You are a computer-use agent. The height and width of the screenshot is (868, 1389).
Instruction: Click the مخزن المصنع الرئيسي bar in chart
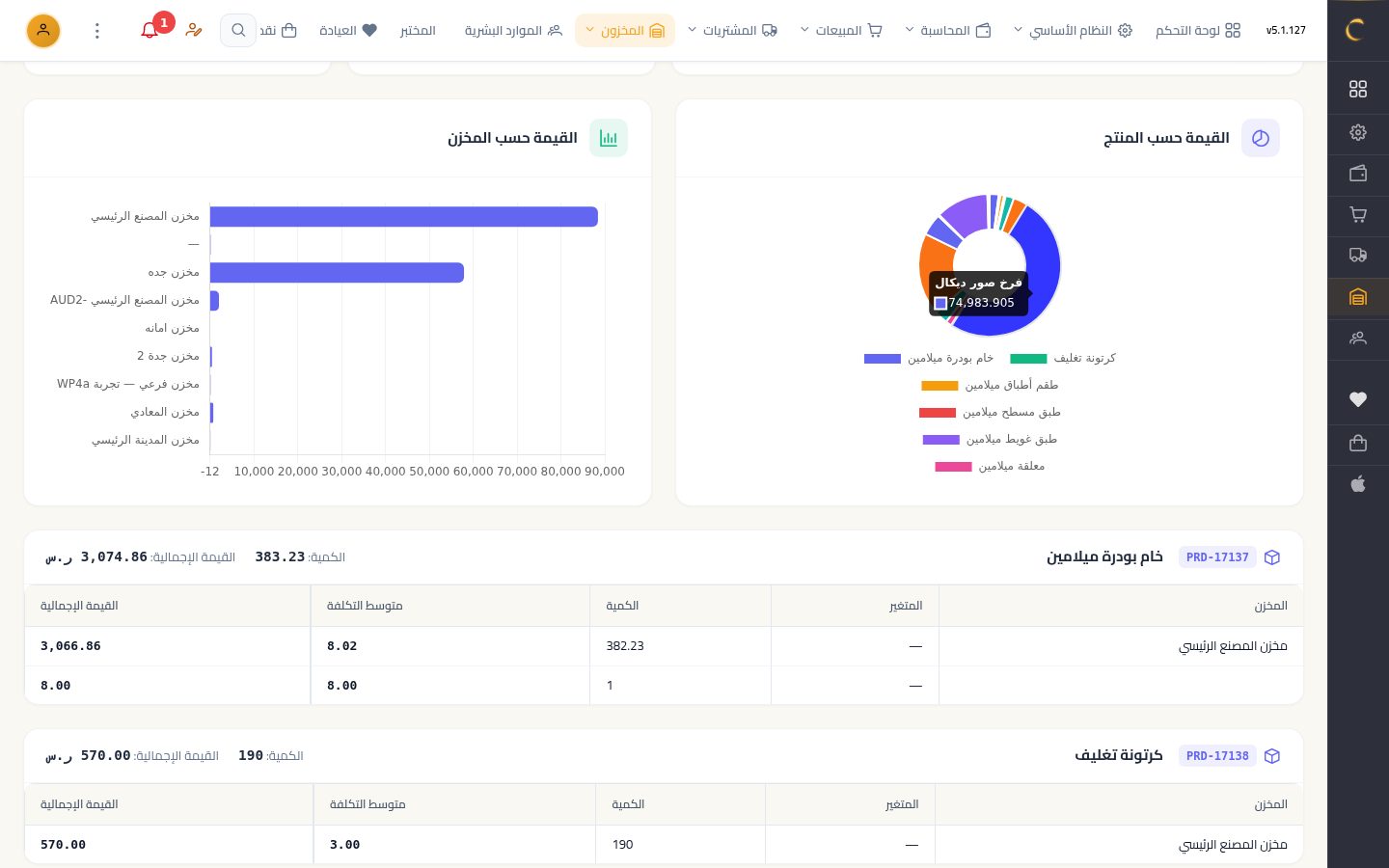(404, 216)
